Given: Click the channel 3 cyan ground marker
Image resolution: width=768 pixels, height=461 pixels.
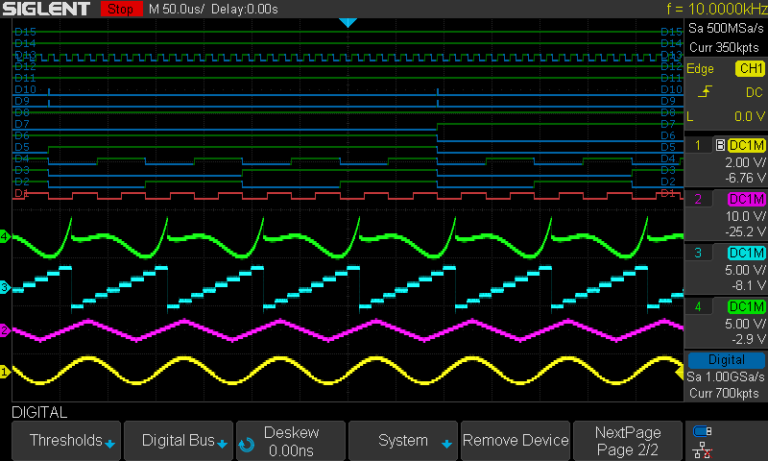Looking at the screenshot, I should tap(5, 288).
